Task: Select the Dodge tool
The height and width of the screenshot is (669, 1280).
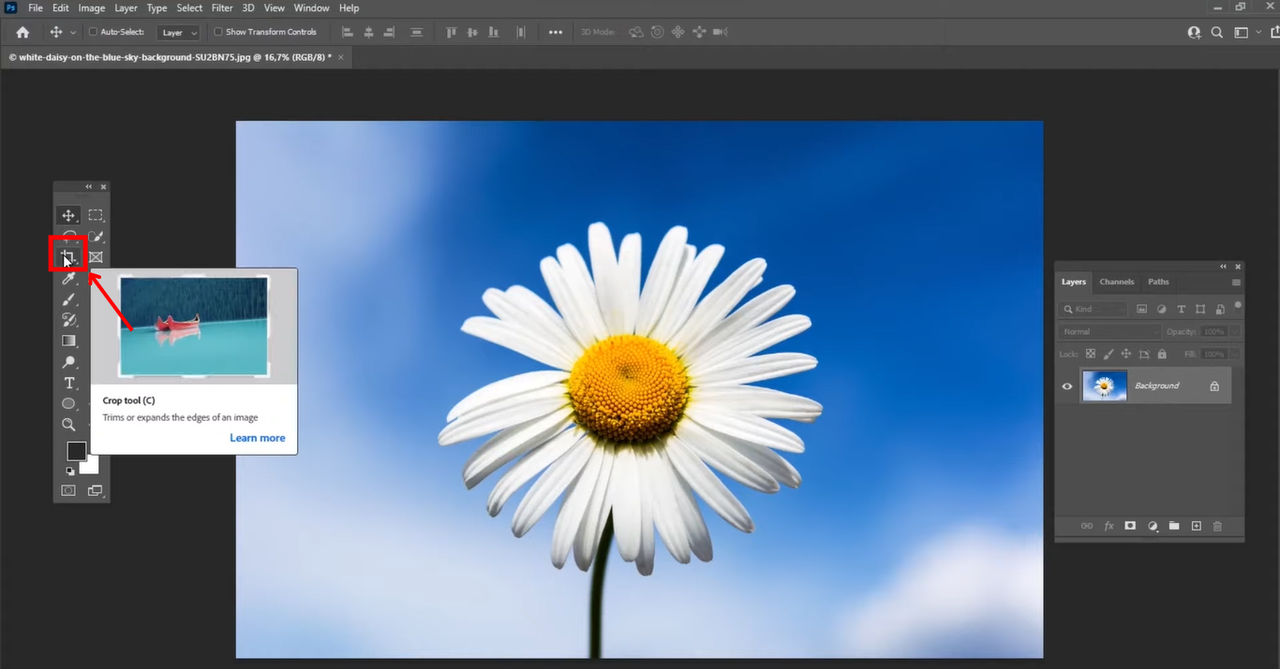Action: coord(69,362)
